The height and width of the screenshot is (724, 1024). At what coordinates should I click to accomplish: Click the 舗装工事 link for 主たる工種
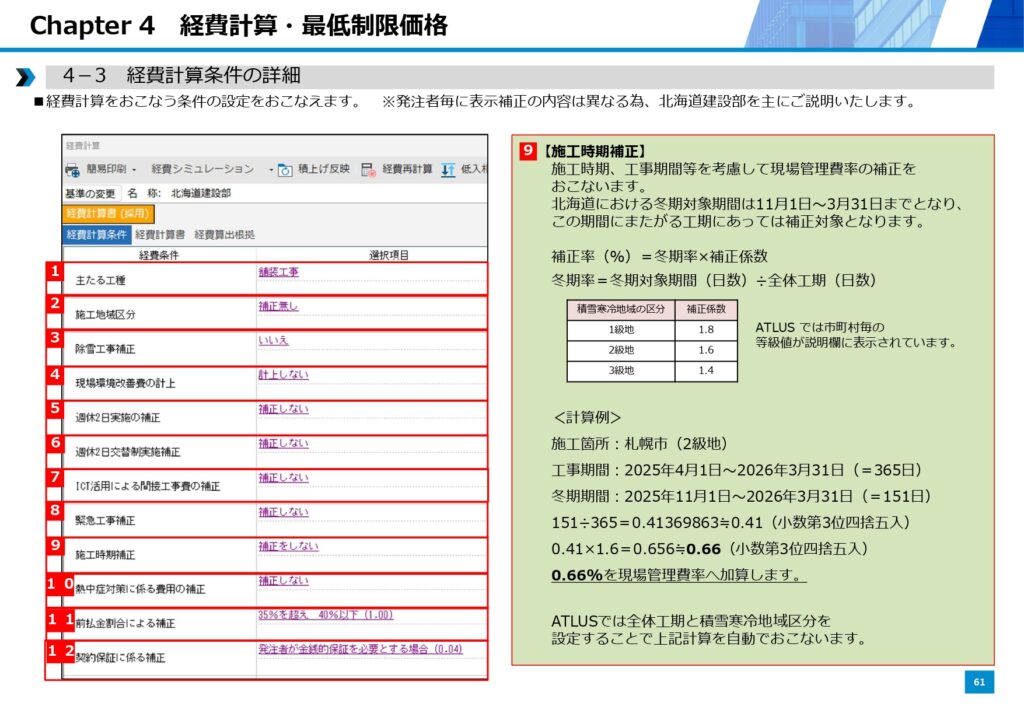[x=278, y=272]
